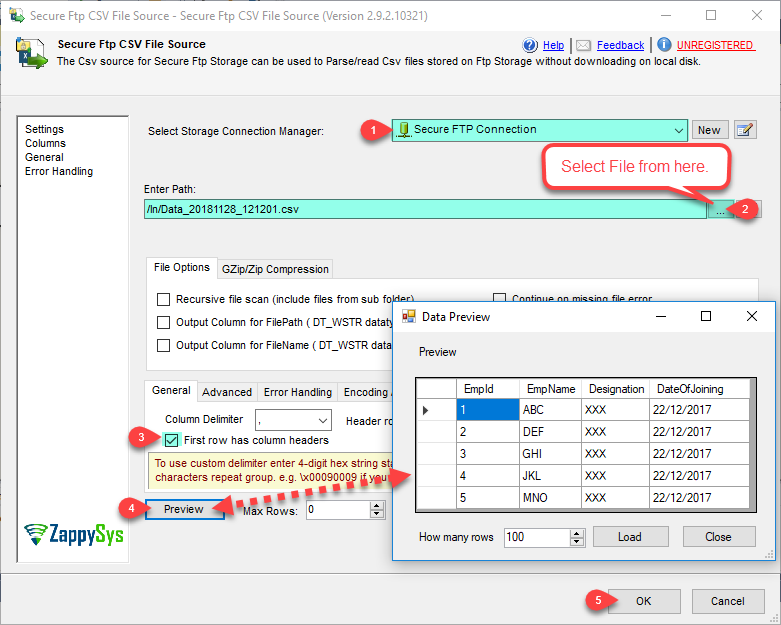
Task: Close the Data Preview window with X
Action: coord(752,316)
